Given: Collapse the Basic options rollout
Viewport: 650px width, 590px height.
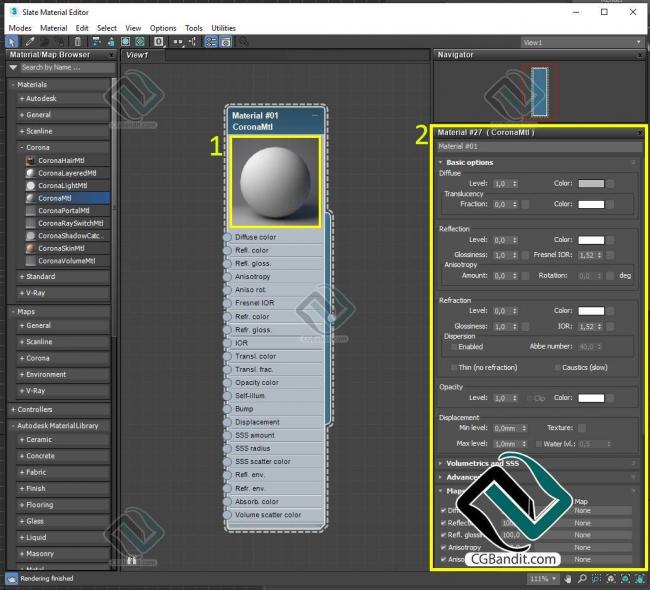Looking at the screenshot, I should [x=441, y=163].
